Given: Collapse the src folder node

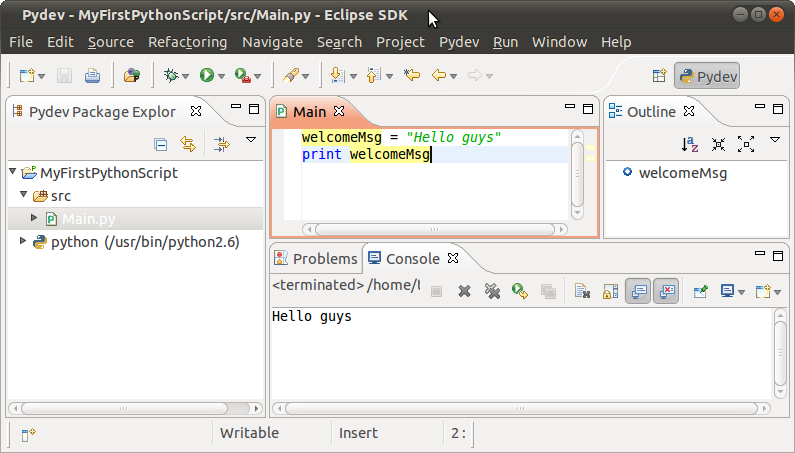Looking at the screenshot, I should 24,194.
